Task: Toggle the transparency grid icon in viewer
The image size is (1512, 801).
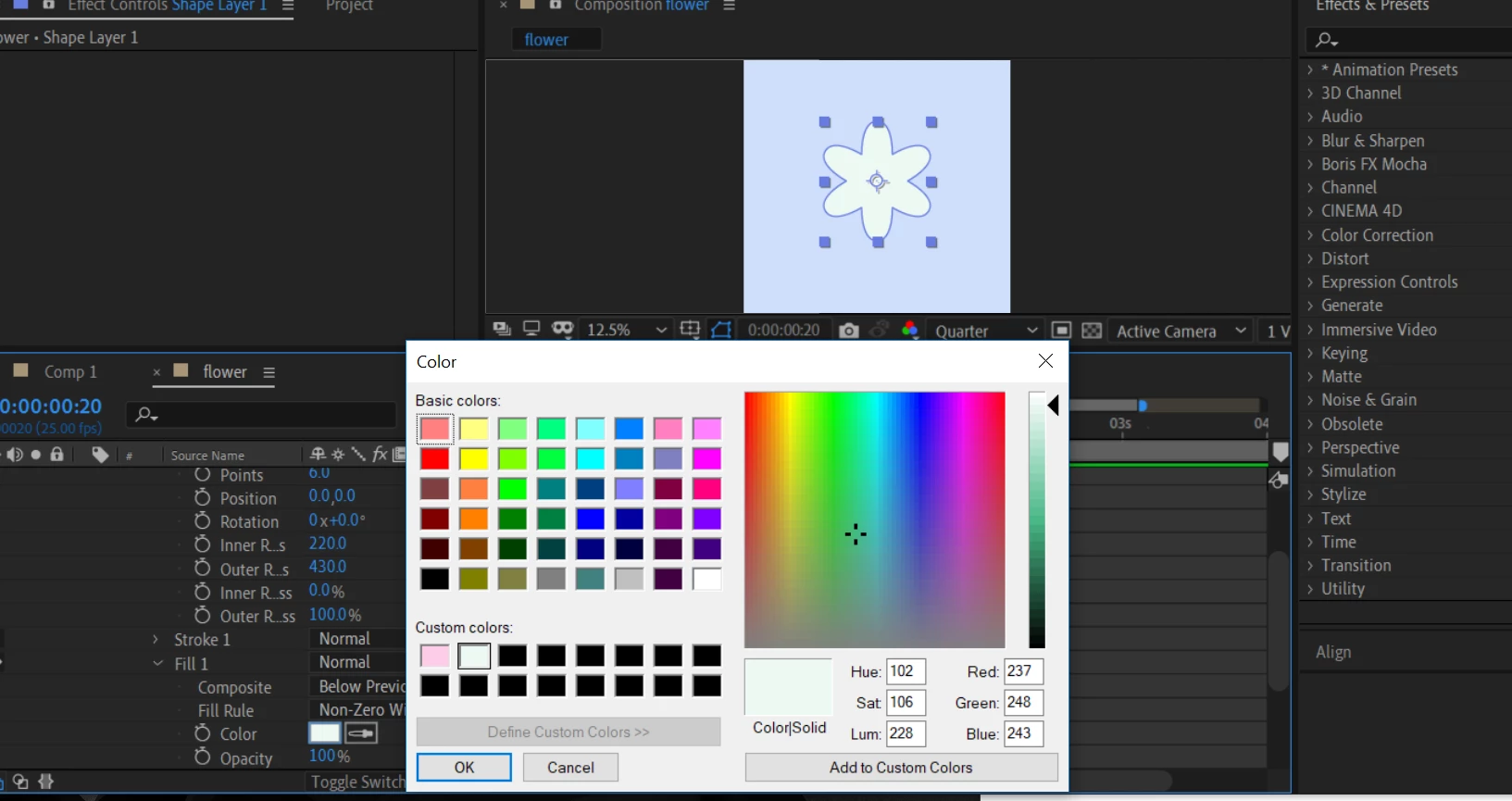Action: click(x=1092, y=331)
